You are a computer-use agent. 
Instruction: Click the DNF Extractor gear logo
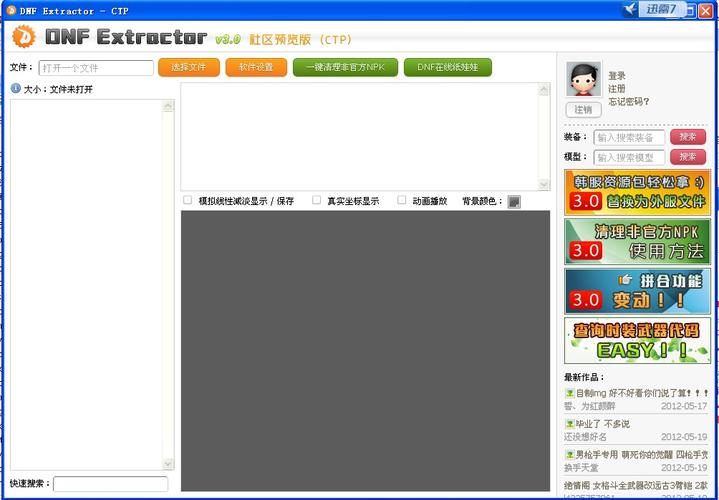point(23,36)
